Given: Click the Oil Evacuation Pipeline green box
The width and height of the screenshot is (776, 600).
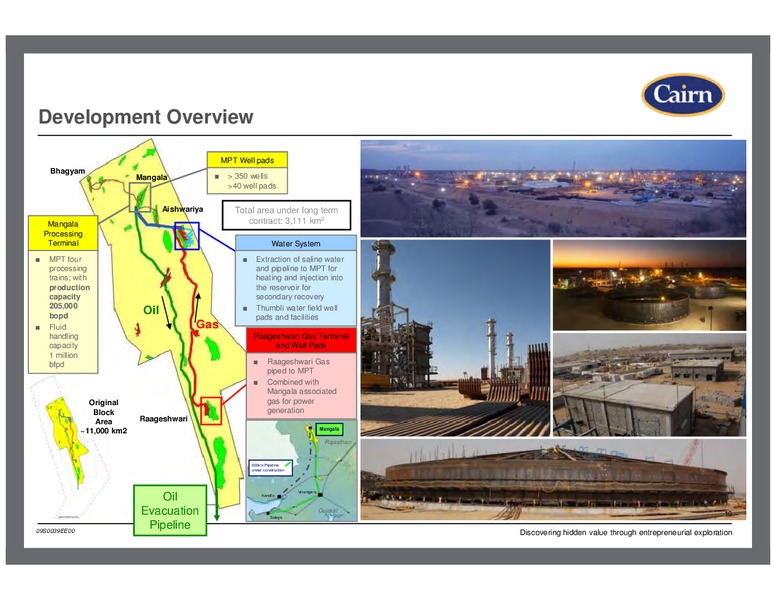Looking at the screenshot, I should coord(170,510).
